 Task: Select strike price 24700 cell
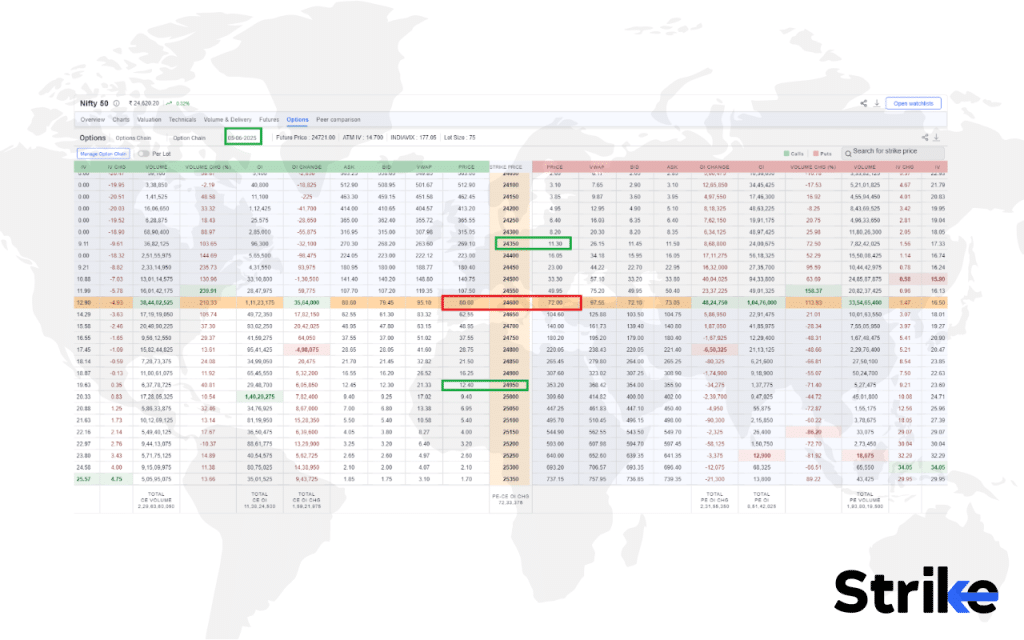(511, 326)
